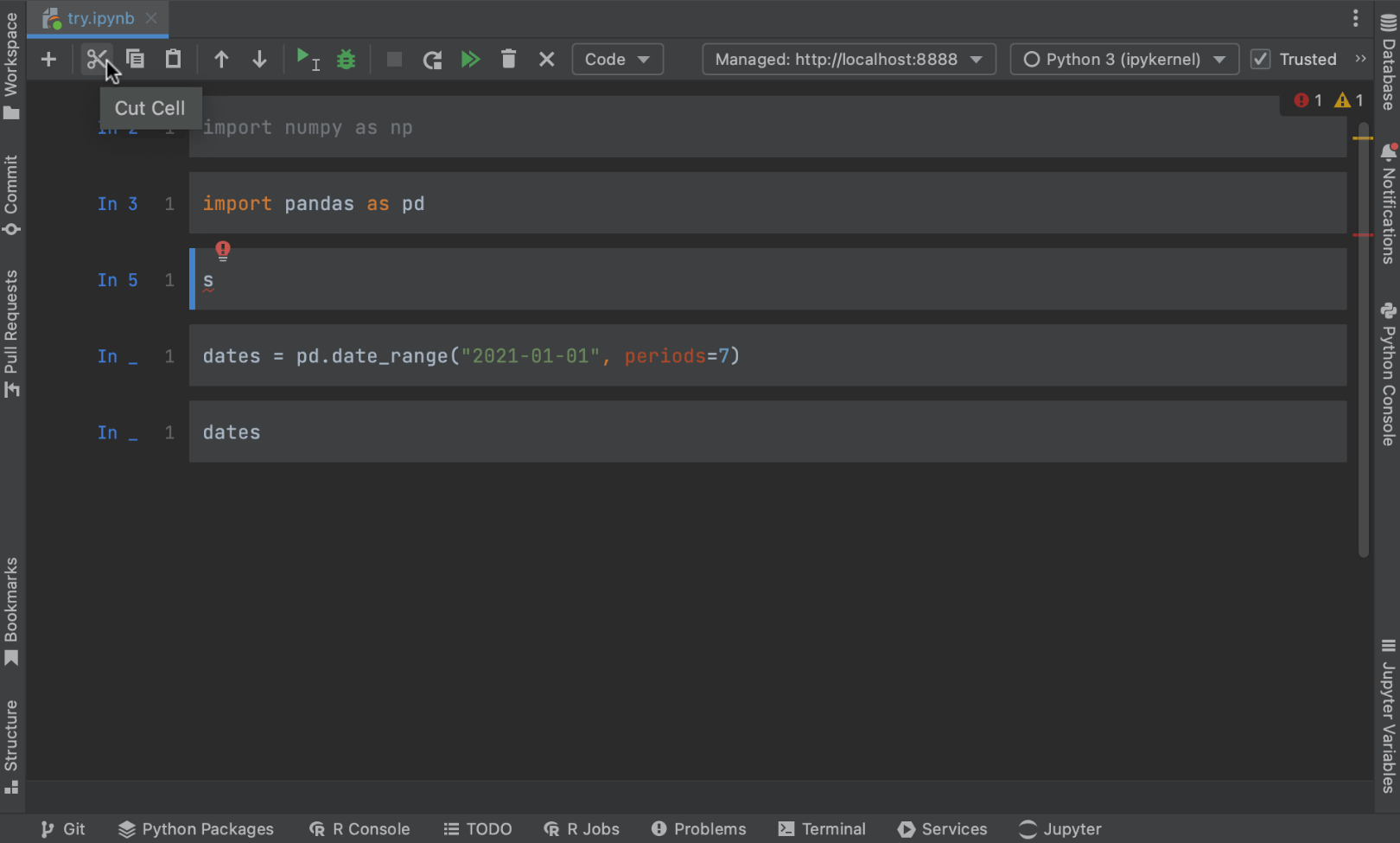Open the Code cell type dropdown
The height and width of the screenshot is (843, 1400).
(617, 60)
